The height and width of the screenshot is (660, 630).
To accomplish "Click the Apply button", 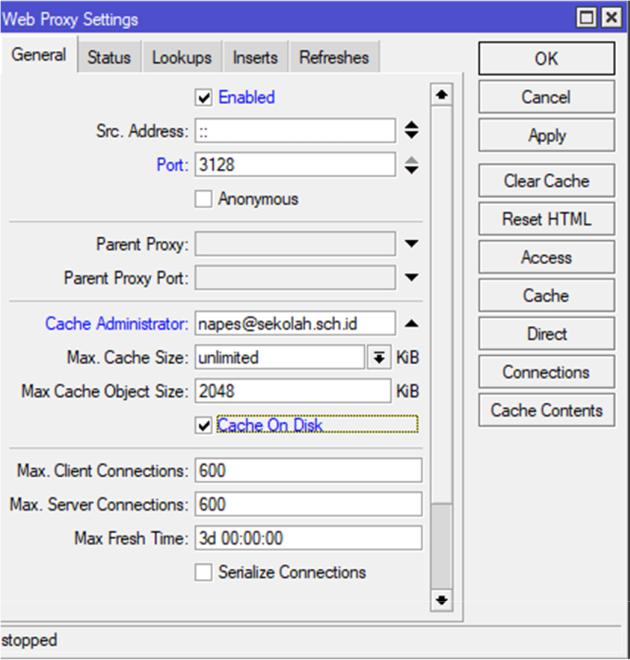I will click(546, 136).
